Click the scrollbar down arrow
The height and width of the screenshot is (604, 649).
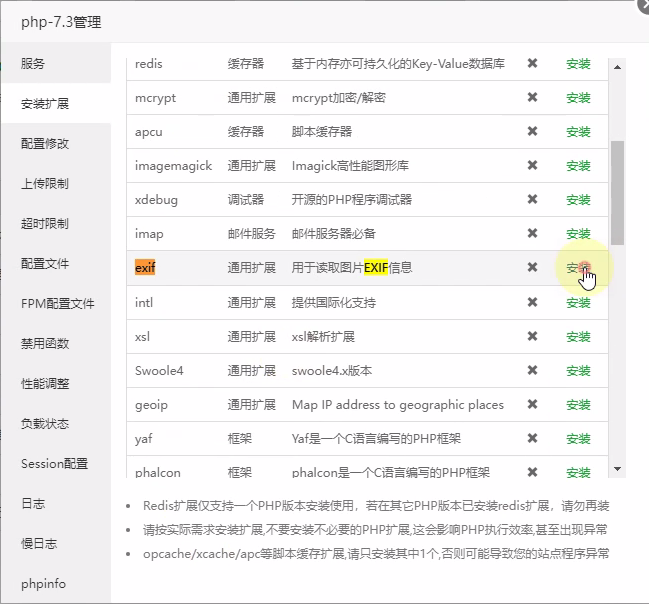[x=617, y=469]
